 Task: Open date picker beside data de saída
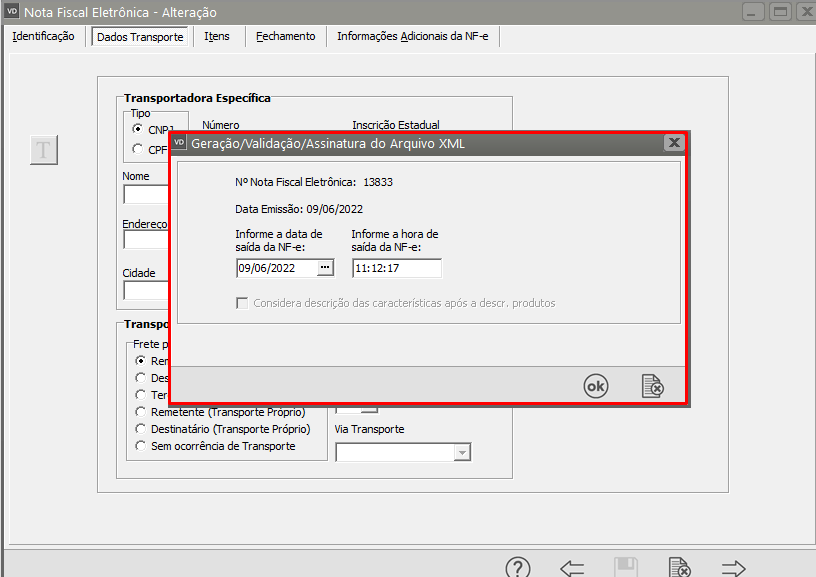325,268
